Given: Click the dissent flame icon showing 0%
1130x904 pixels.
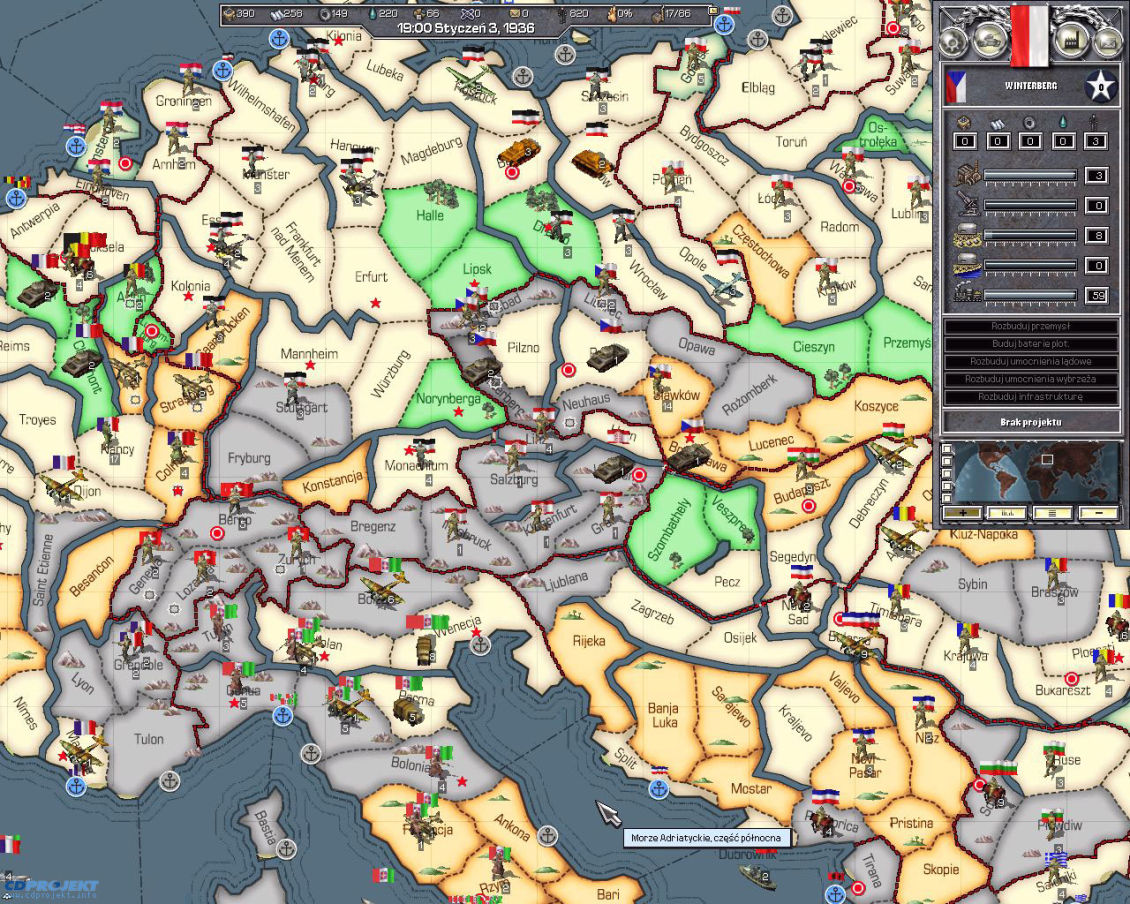Looking at the screenshot, I should (x=613, y=13).
